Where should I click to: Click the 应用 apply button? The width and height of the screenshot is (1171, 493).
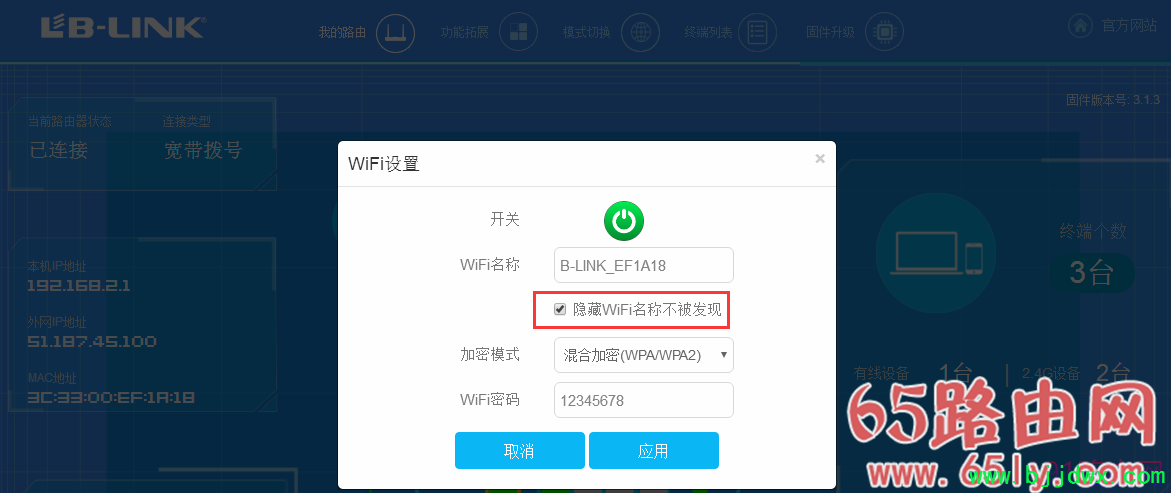[x=653, y=450]
